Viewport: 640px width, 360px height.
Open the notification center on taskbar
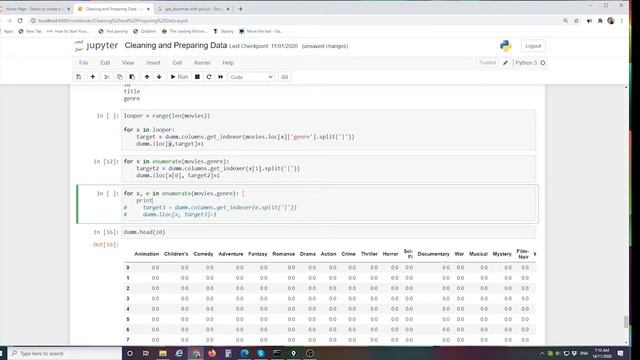(x=620, y=353)
